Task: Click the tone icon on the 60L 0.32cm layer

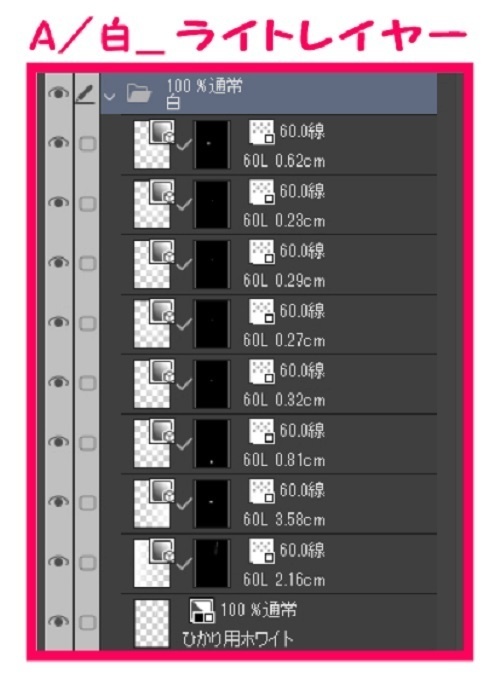Action: point(262,371)
